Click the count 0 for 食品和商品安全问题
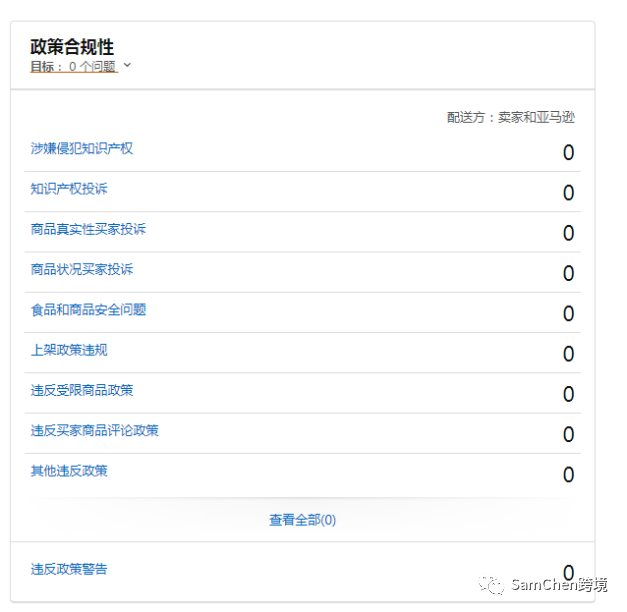Image resolution: width=627 pixels, height=612 pixels. [x=568, y=314]
